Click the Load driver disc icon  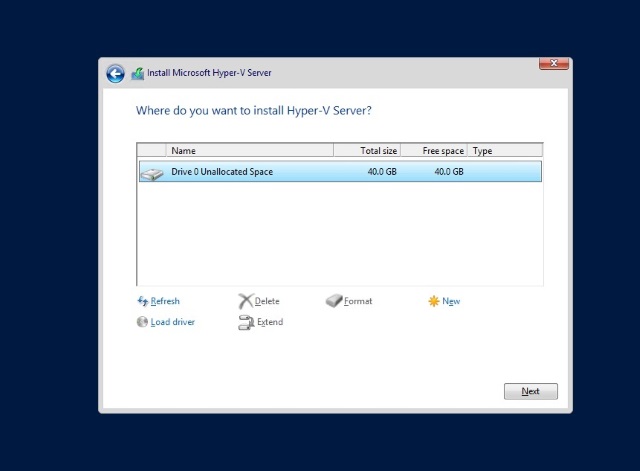(142, 322)
